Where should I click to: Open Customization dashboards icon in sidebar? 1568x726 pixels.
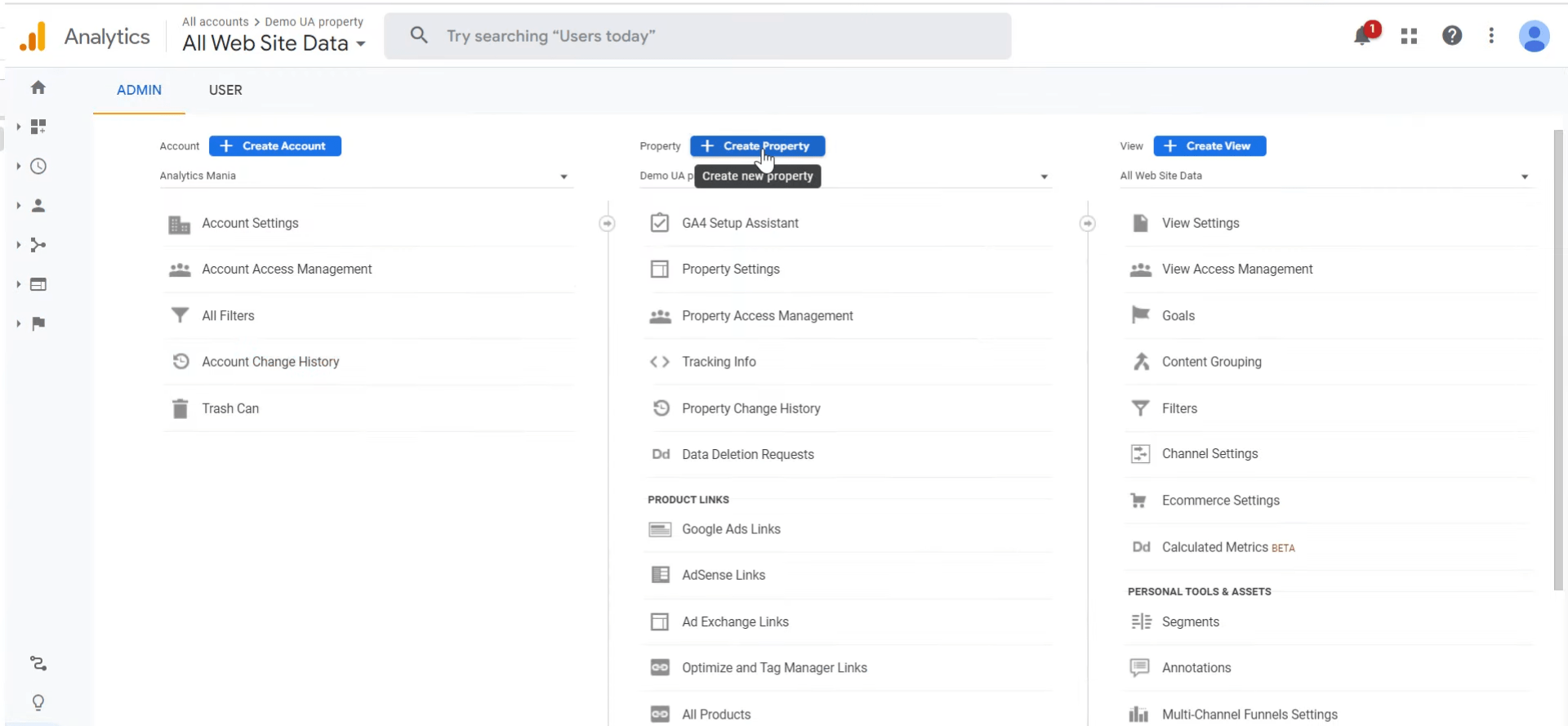(38, 127)
